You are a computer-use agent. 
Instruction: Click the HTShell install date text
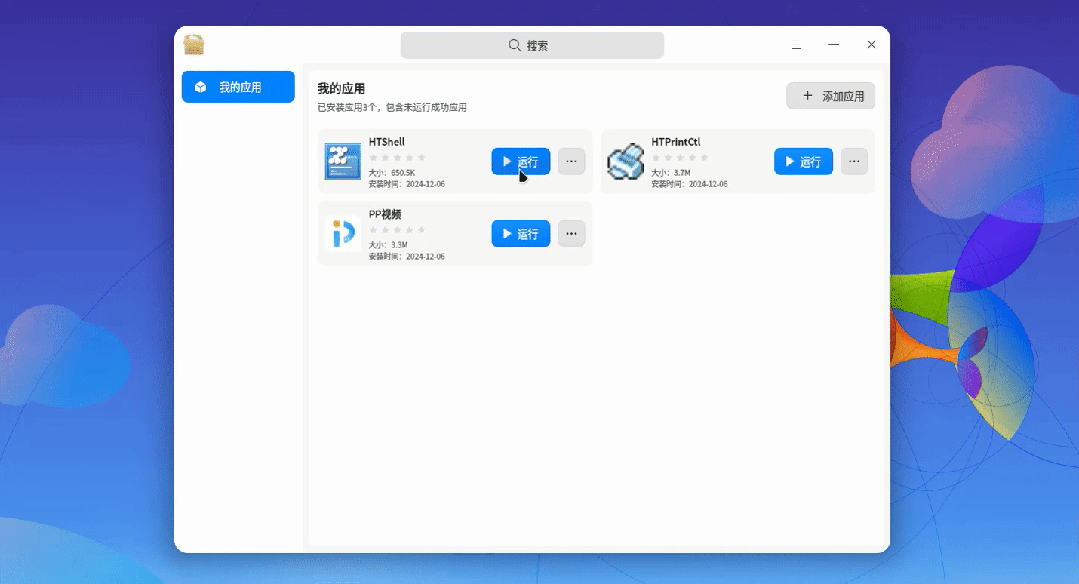point(407,184)
